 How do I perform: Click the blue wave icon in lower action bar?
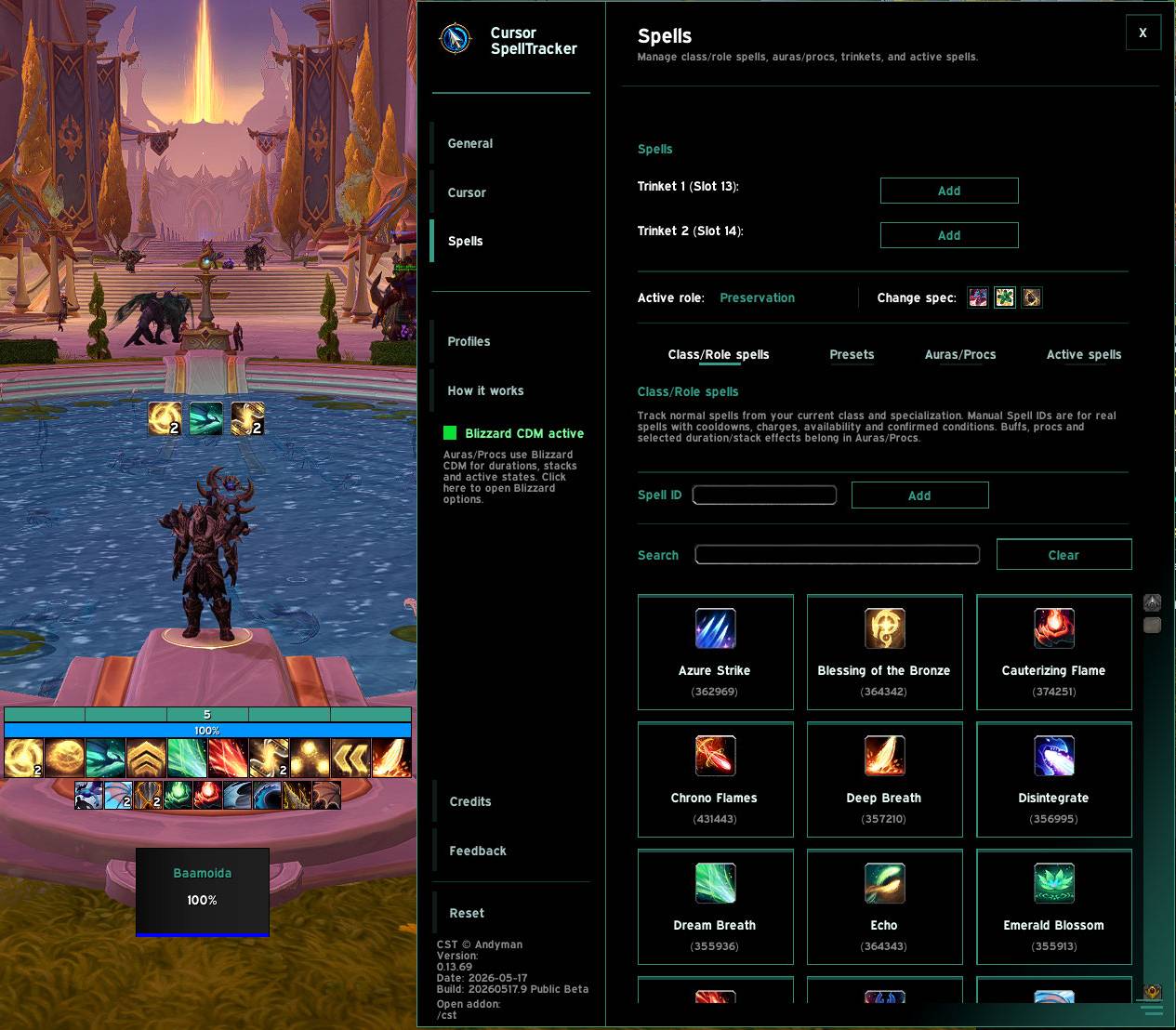(267, 796)
